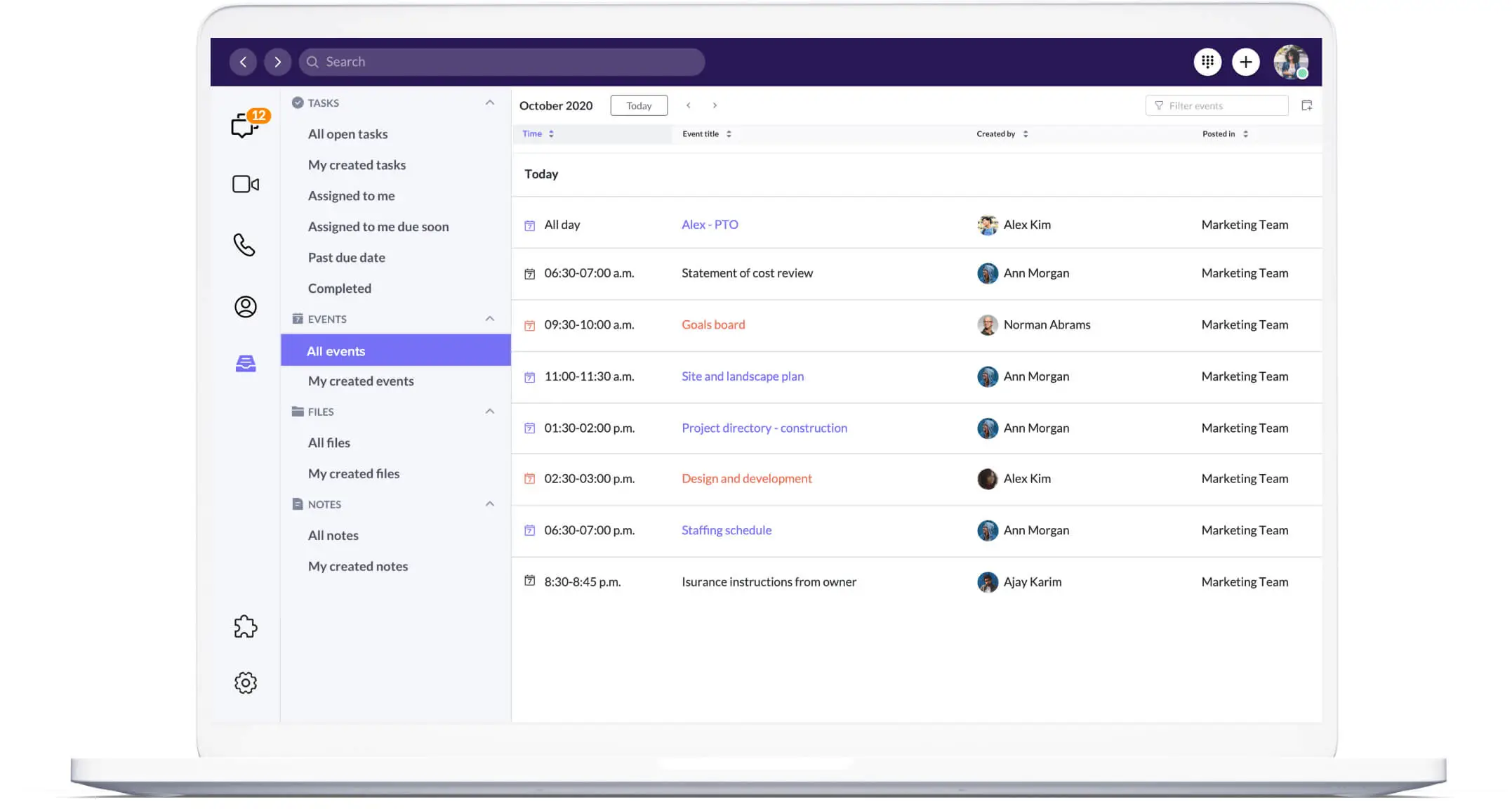
Task: Collapse the TASKS section
Action: pos(489,103)
